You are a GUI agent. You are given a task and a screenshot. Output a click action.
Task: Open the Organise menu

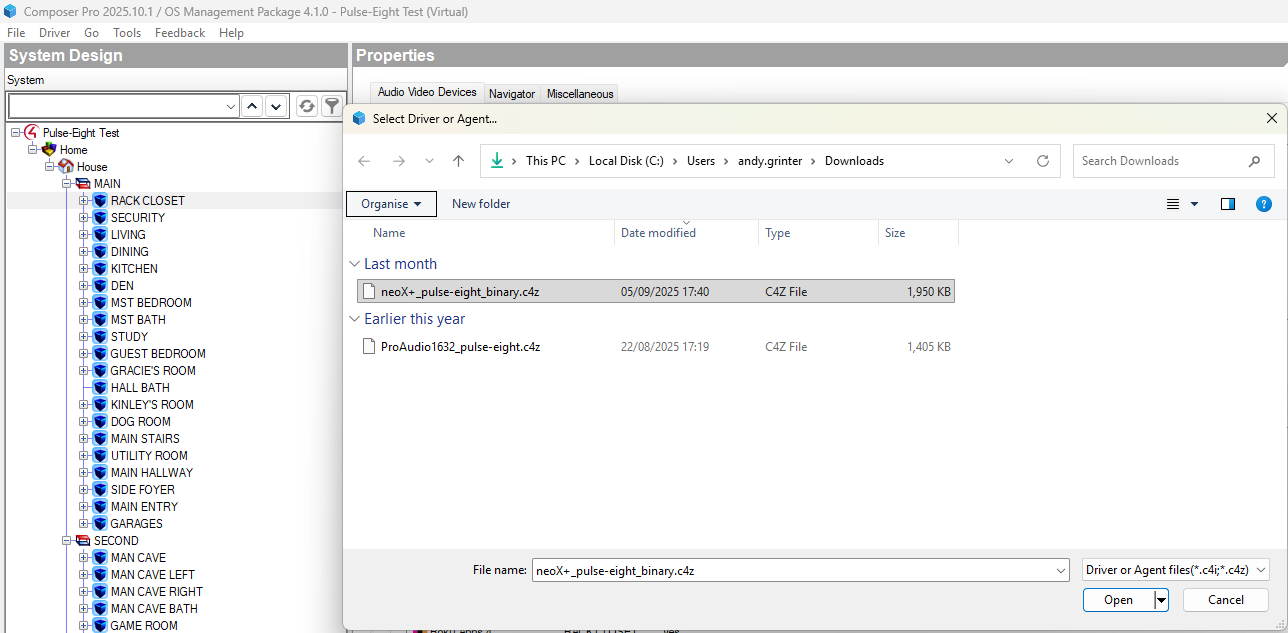391,204
